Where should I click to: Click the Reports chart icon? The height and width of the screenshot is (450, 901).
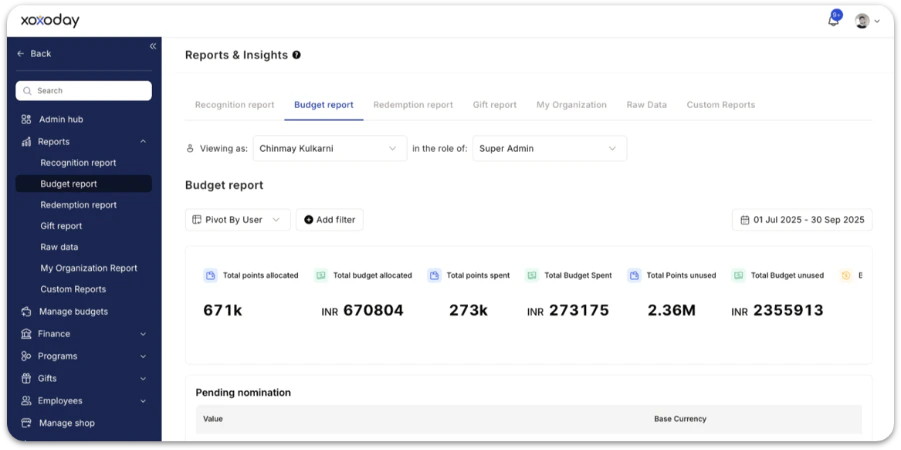(x=26, y=142)
